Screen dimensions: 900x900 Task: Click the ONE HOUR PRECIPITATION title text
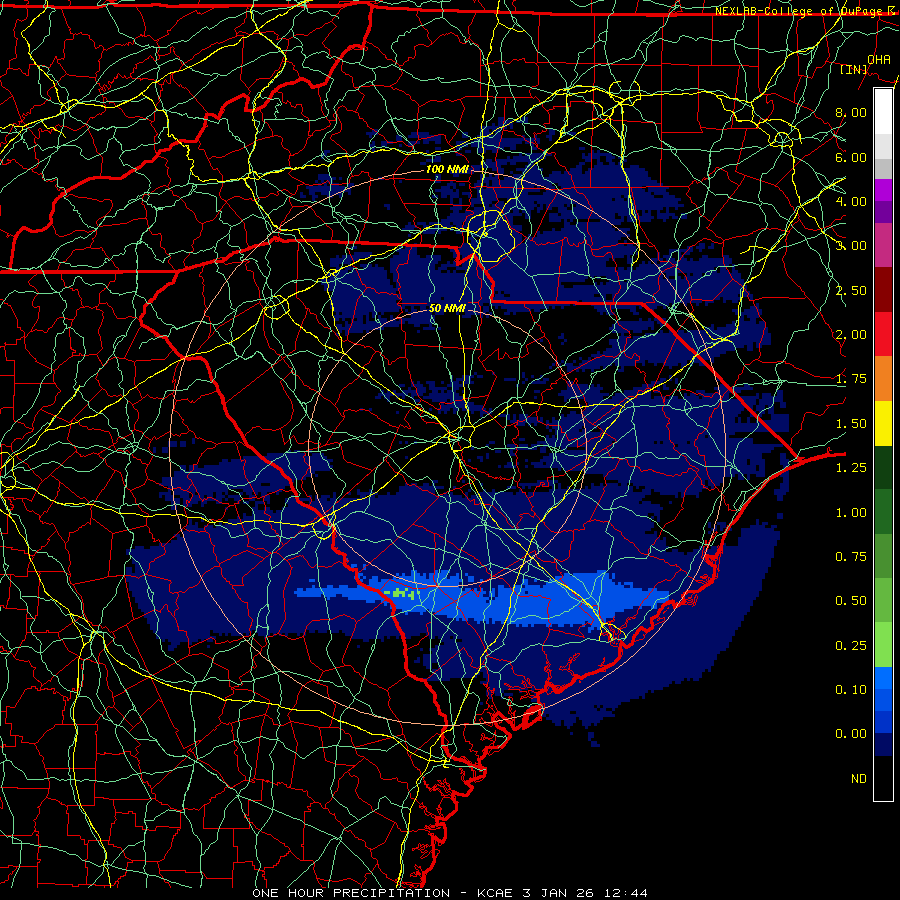351,893
